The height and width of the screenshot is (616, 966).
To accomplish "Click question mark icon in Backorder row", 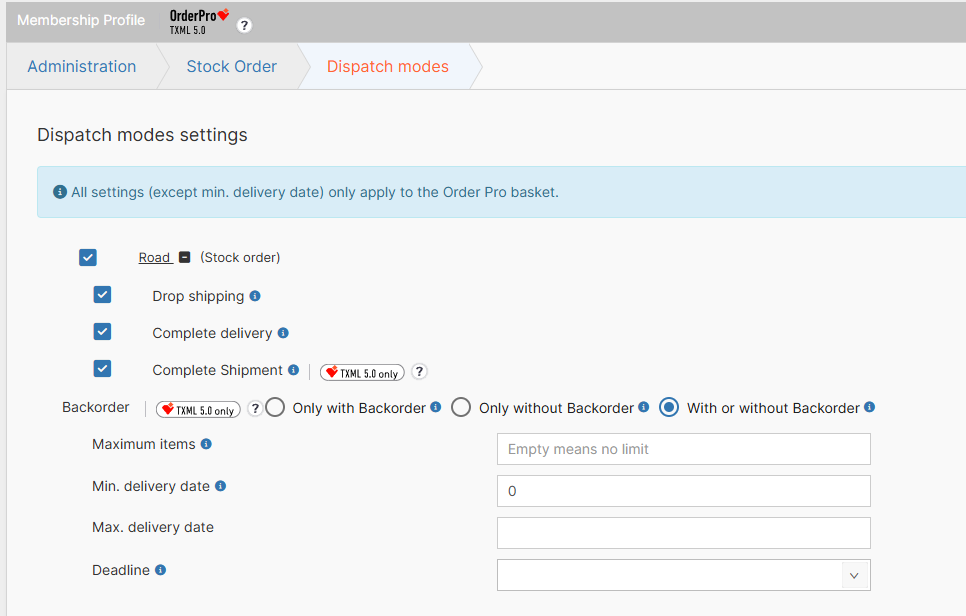I will point(255,409).
